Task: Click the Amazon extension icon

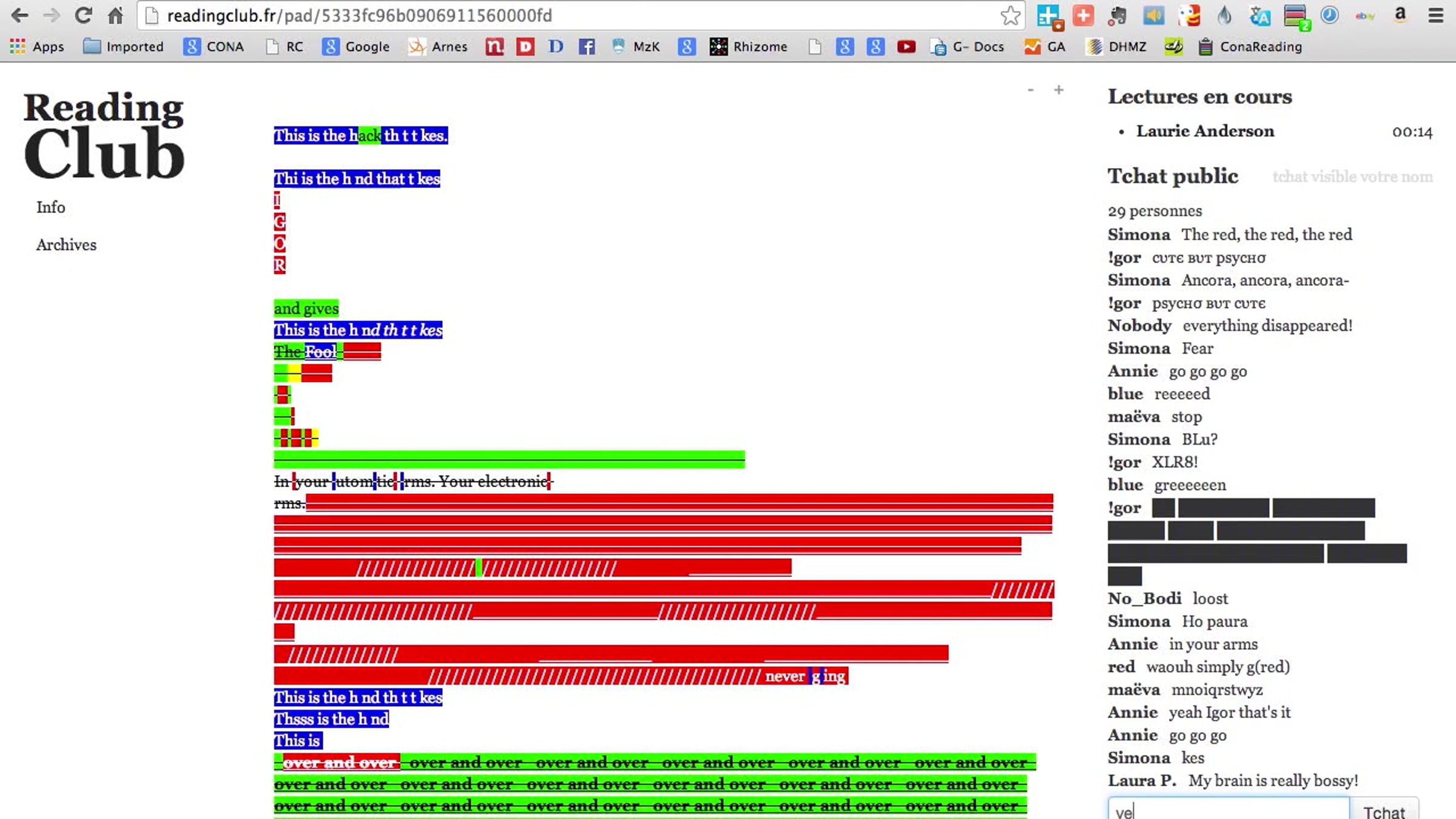Action: 1400,15
